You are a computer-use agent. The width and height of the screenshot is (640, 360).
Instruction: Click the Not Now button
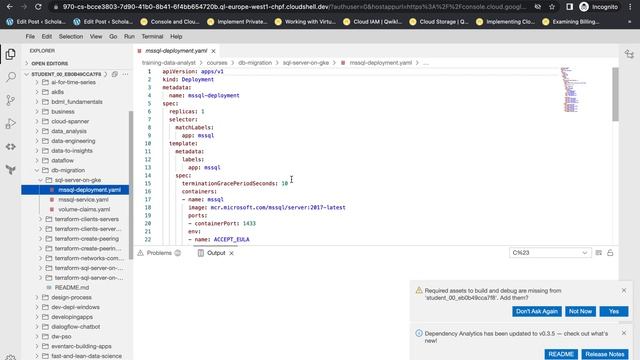click(x=580, y=311)
